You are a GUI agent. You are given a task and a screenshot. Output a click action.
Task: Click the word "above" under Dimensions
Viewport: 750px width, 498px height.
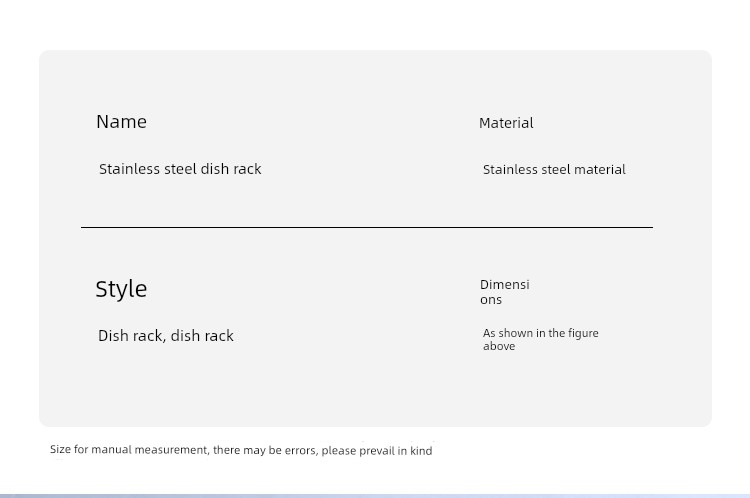[499, 346]
